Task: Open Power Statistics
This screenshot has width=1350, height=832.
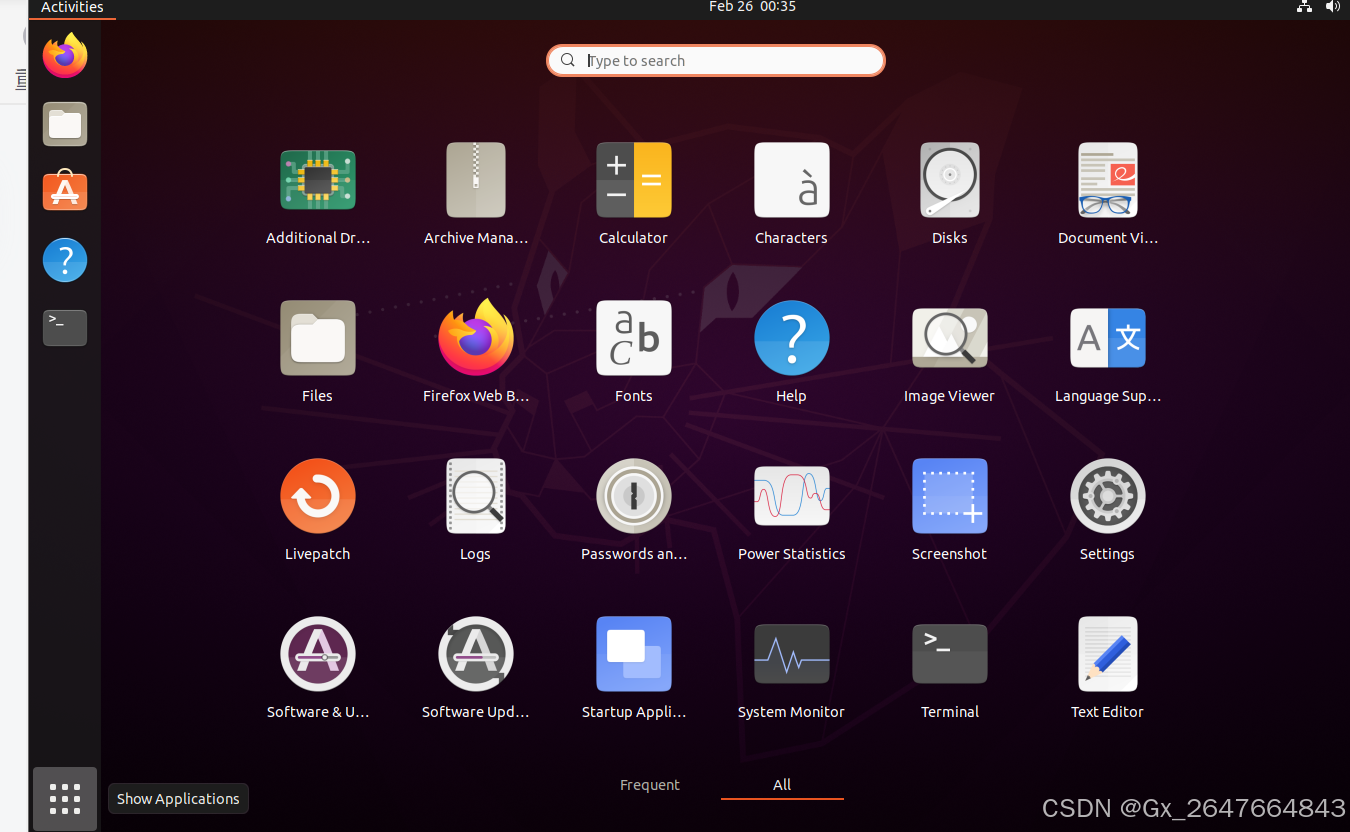Action: point(791,496)
